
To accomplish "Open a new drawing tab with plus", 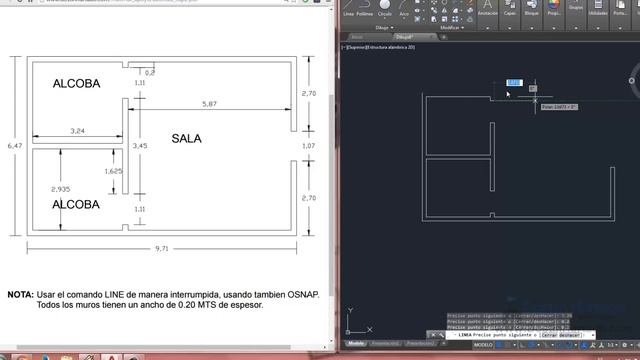I will pyautogui.click(x=444, y=37).
